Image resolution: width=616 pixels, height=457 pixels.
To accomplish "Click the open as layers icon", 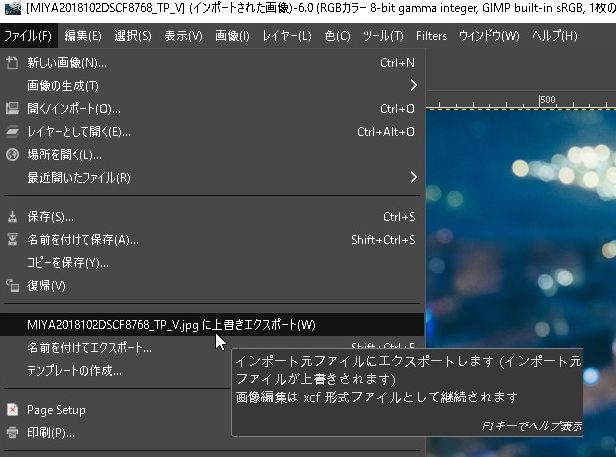I will click(x=13, y=132).
